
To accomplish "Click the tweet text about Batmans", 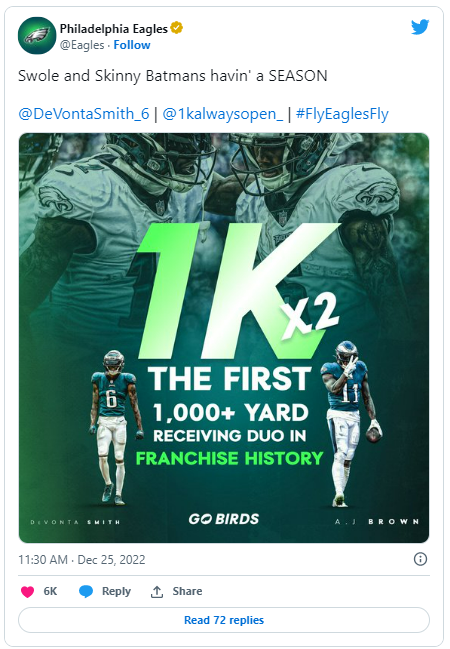I will click(173, 76).
